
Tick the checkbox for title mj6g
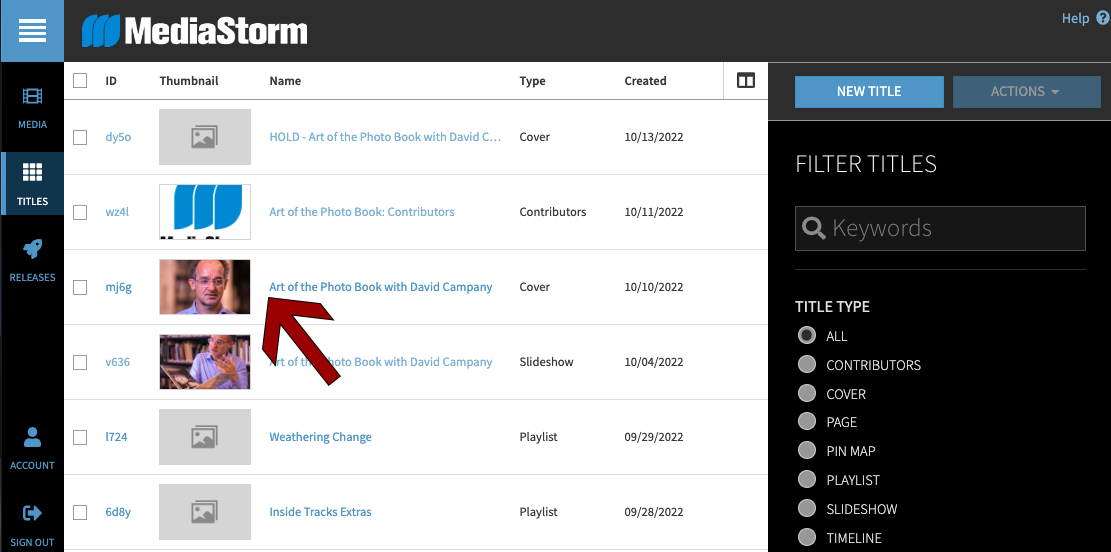pyautogui.click(x=80, y=287)
